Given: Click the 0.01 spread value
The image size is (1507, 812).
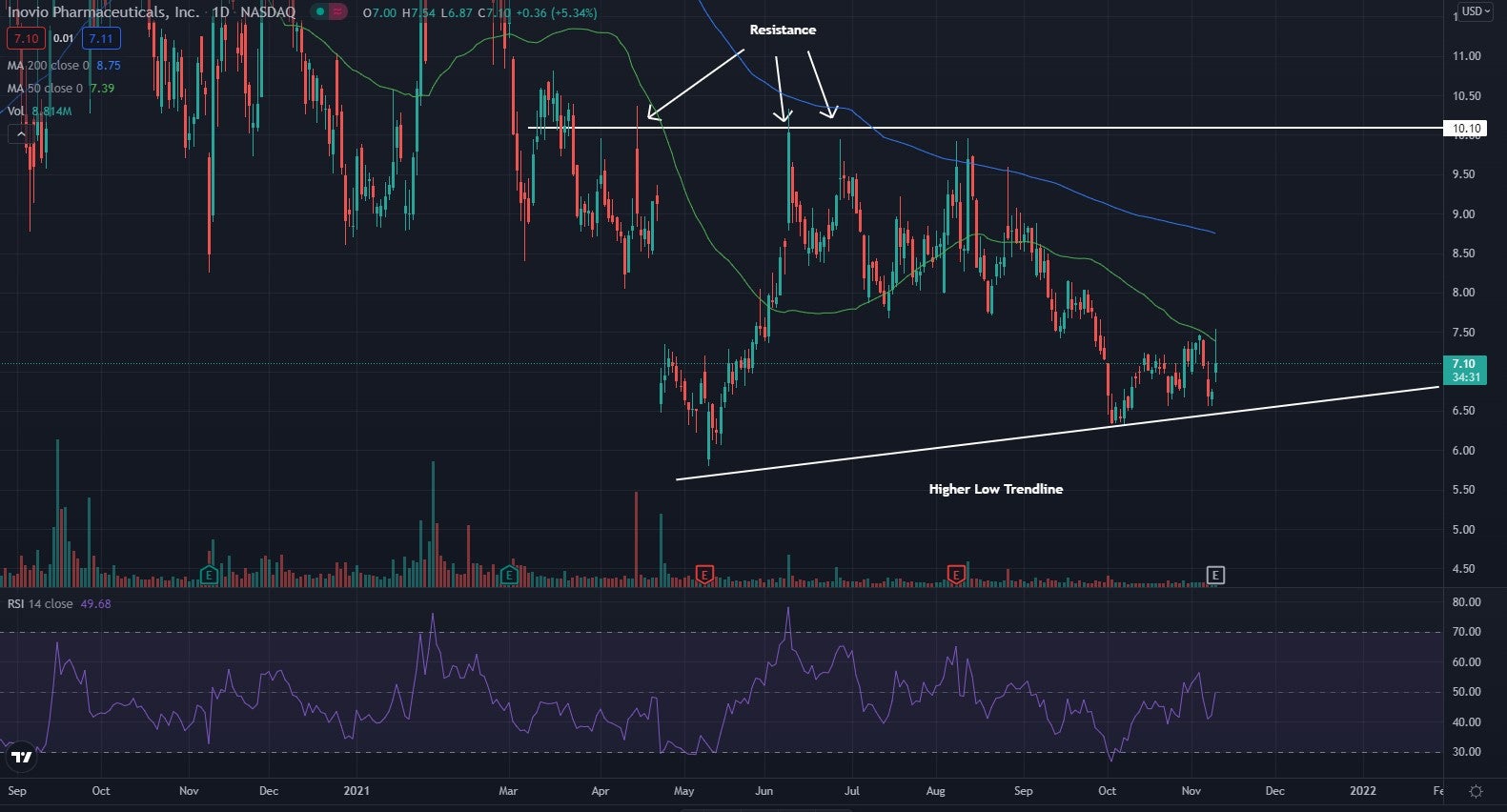Looking at the screenshot, I should tap(63, 39).
